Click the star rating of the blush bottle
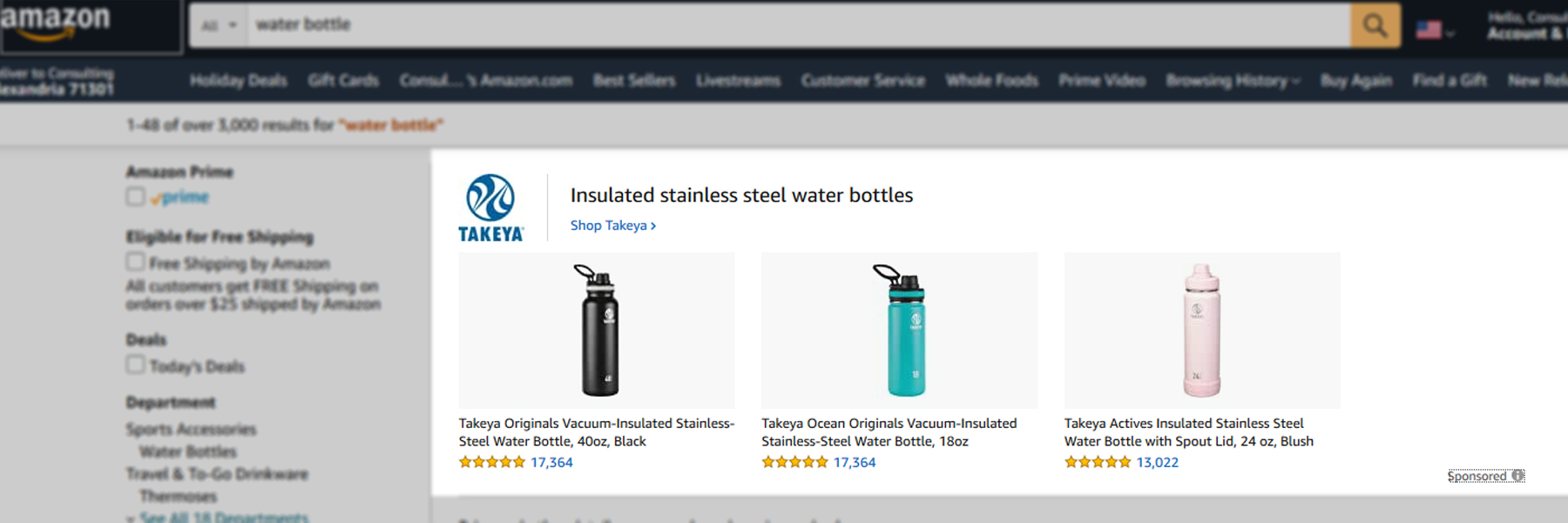1568x523 pixels. 1096,463
